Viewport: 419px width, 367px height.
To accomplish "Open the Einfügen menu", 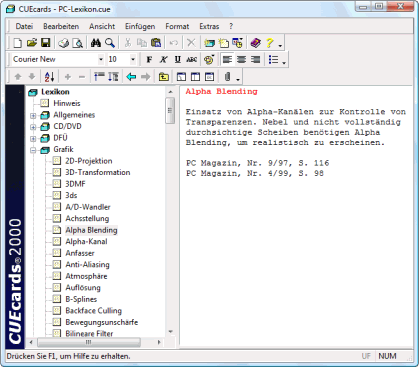I will tap(140, 26).
